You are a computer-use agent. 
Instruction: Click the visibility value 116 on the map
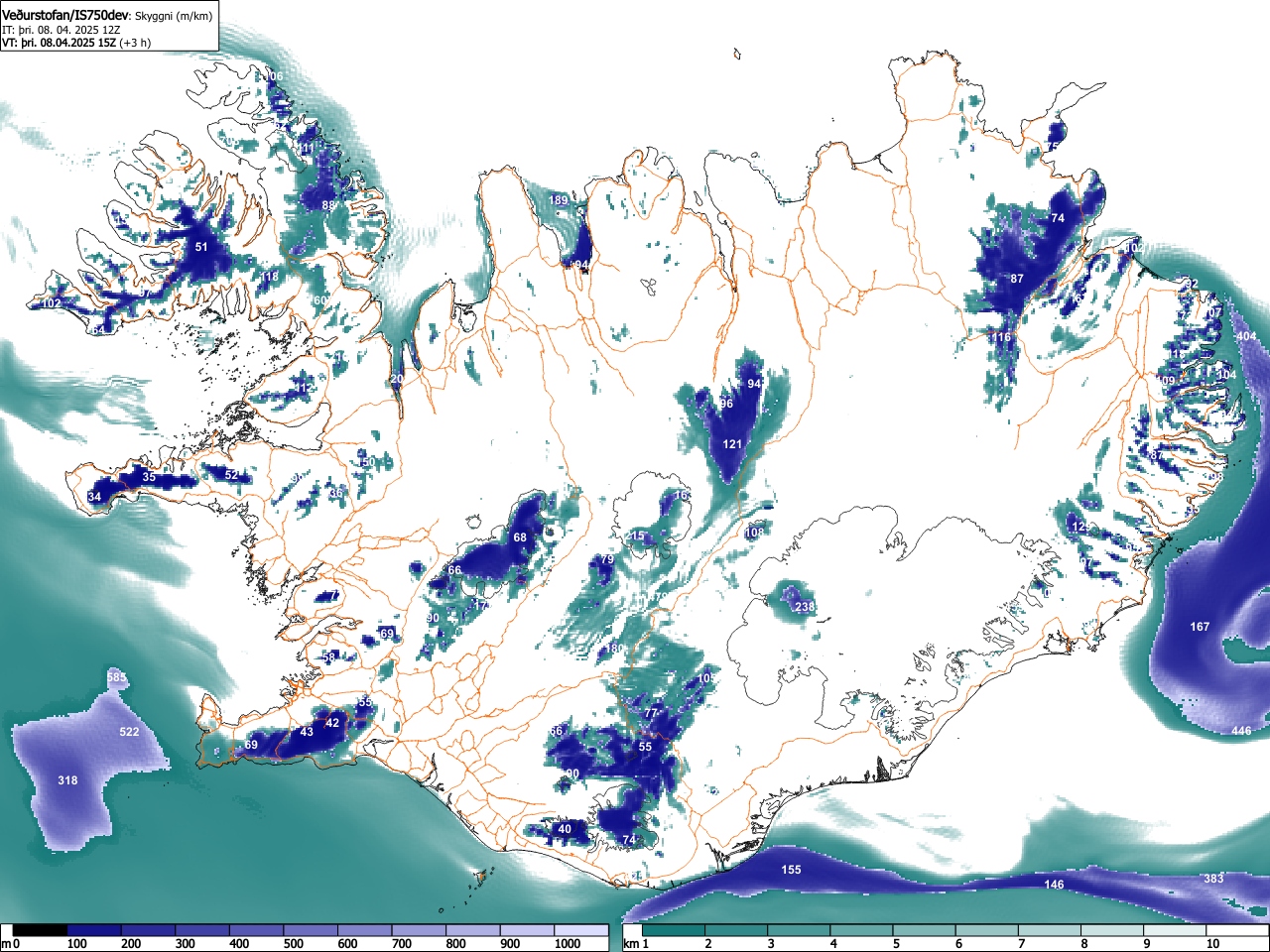tap(1001, 338)
